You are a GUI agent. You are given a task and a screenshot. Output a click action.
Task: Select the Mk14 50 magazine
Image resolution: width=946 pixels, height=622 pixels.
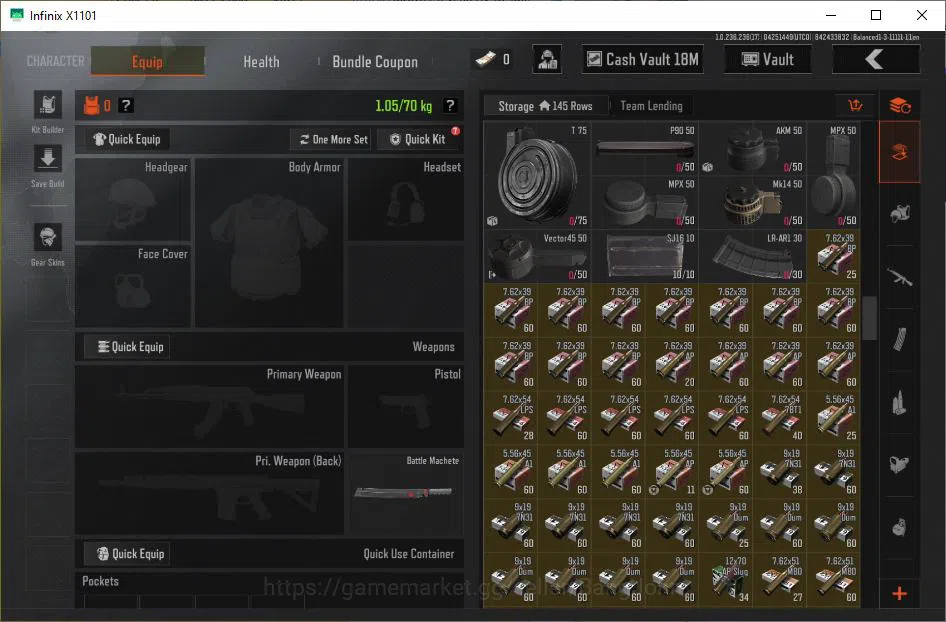(x=752, y=202)
